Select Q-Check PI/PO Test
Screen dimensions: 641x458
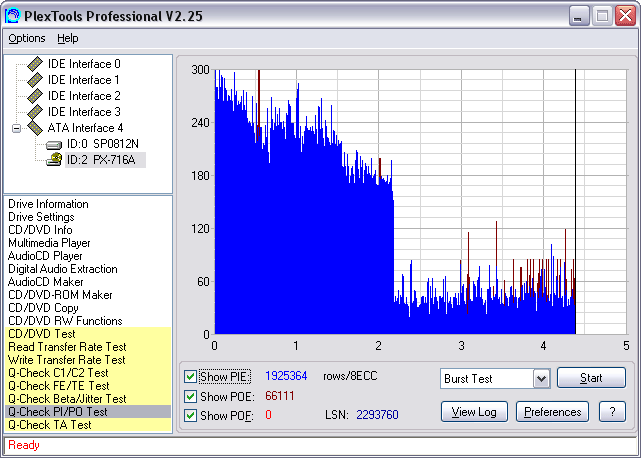(88, 412)
